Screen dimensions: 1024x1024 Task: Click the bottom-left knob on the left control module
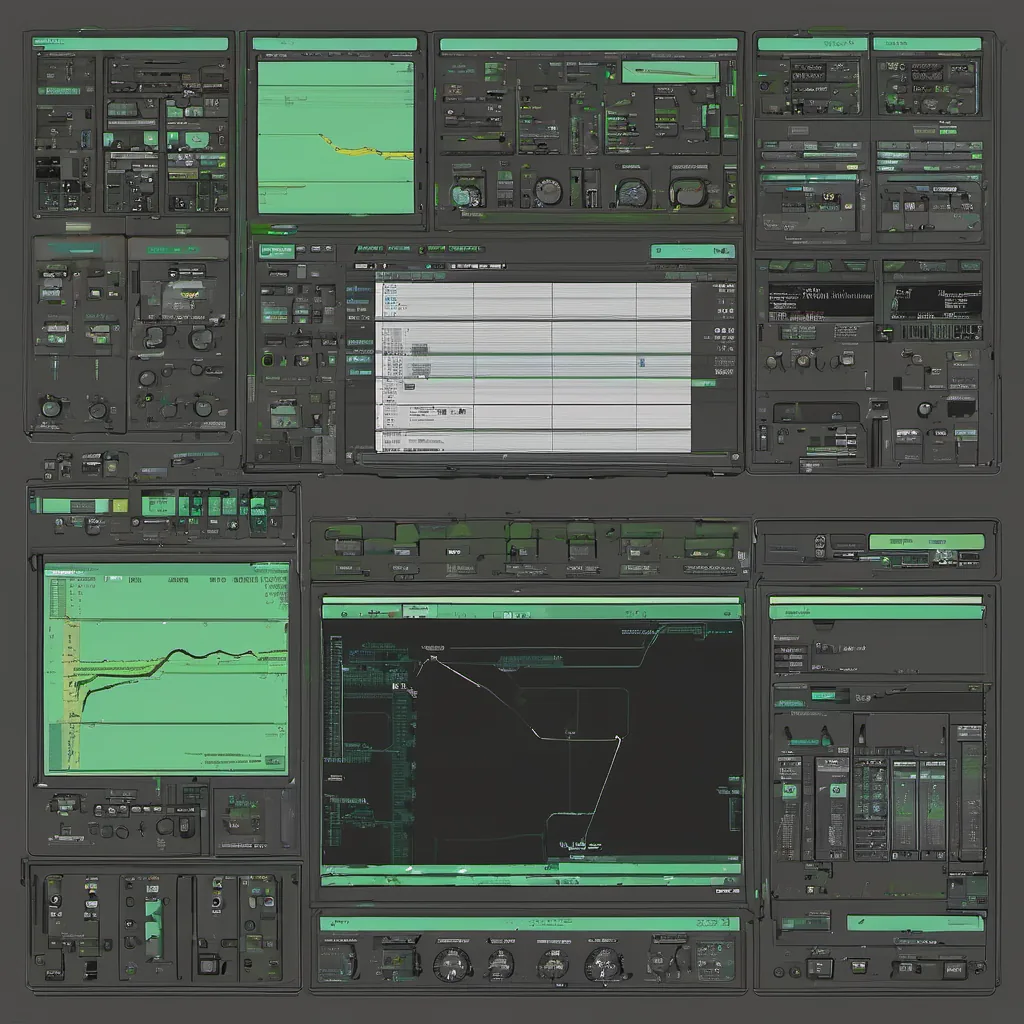[50, 407]
